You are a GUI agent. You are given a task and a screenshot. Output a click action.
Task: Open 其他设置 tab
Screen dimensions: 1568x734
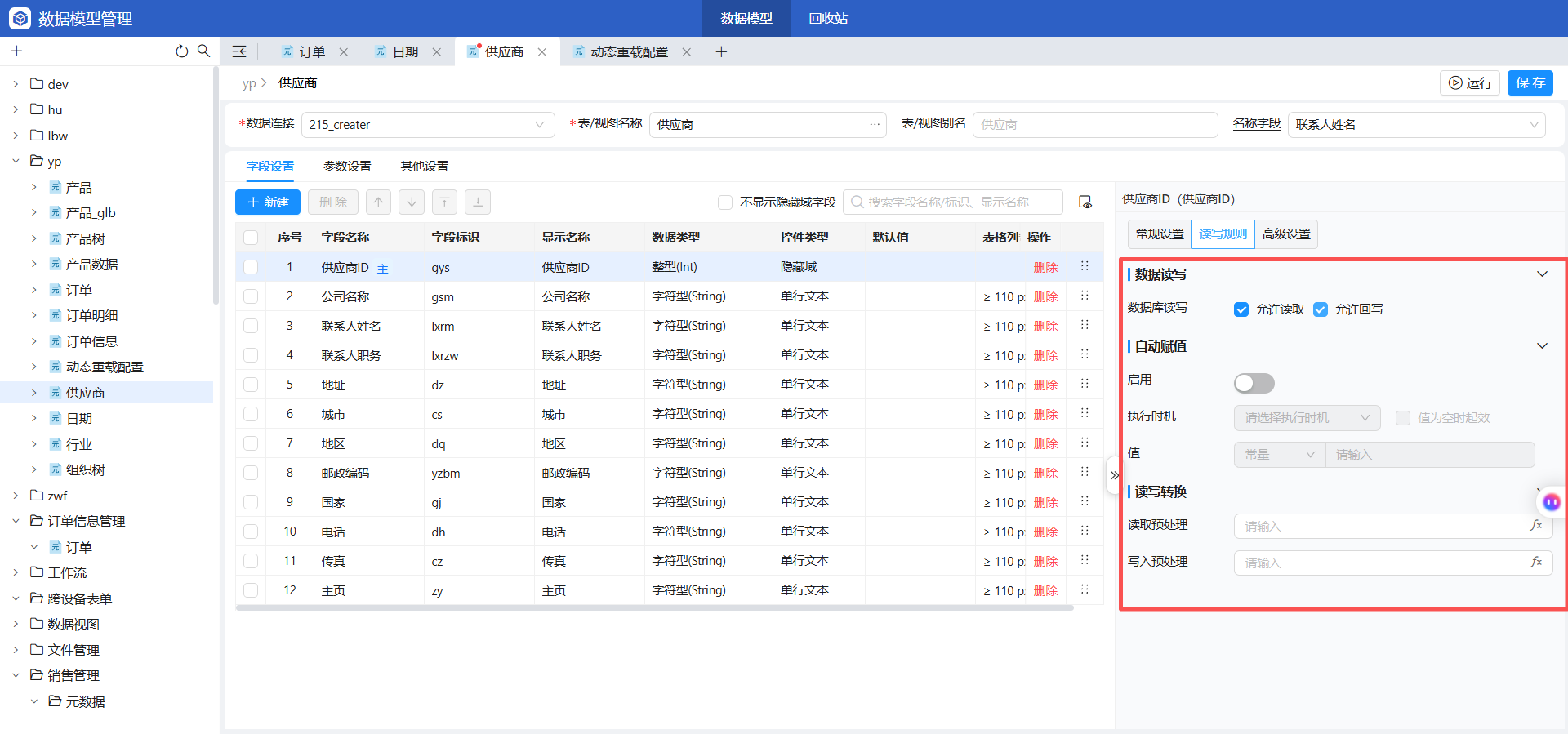(424, 167)
